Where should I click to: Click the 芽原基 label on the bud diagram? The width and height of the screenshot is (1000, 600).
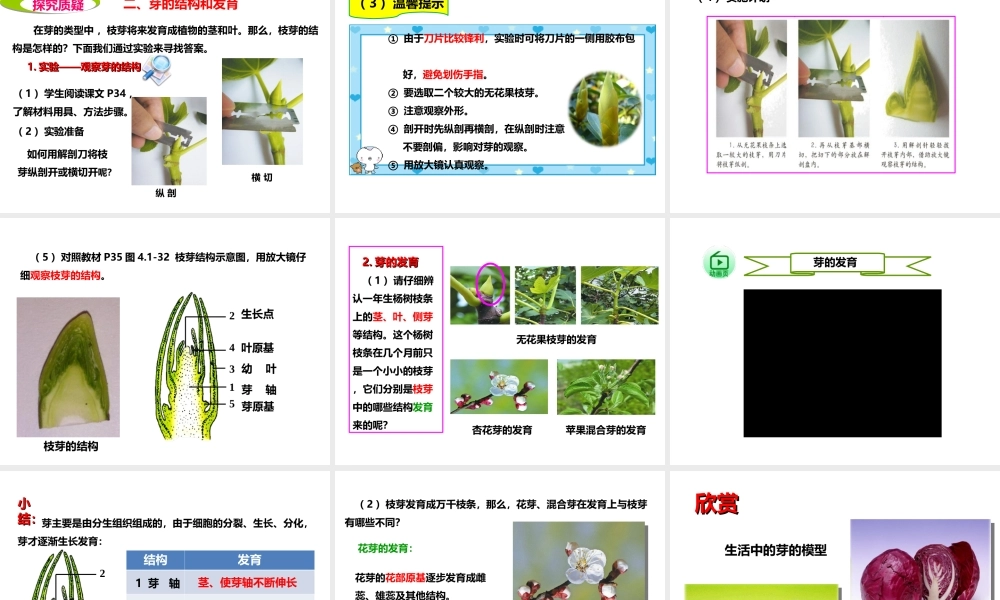click(258, 407)
